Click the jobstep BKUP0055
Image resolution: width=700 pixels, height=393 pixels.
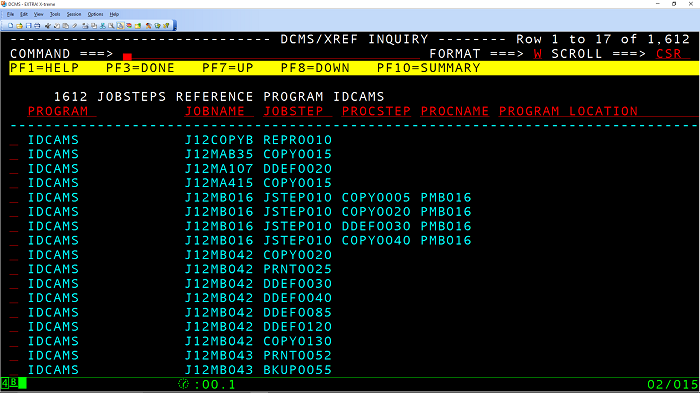[x=297, y=370]
